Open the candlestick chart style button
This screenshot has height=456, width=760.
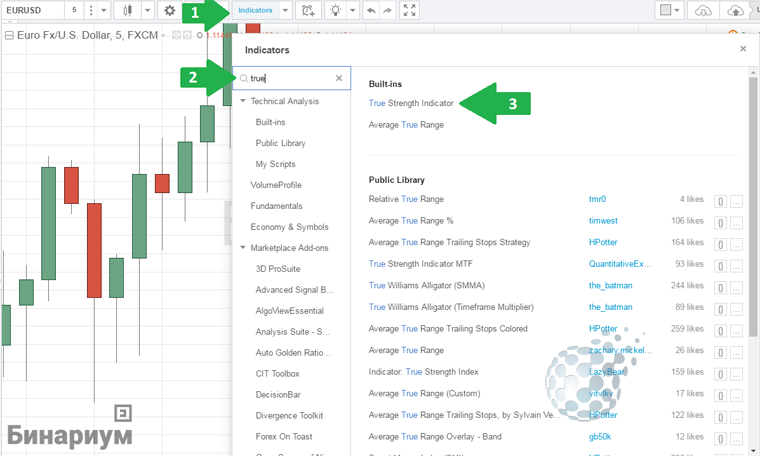tap(127, 10)
